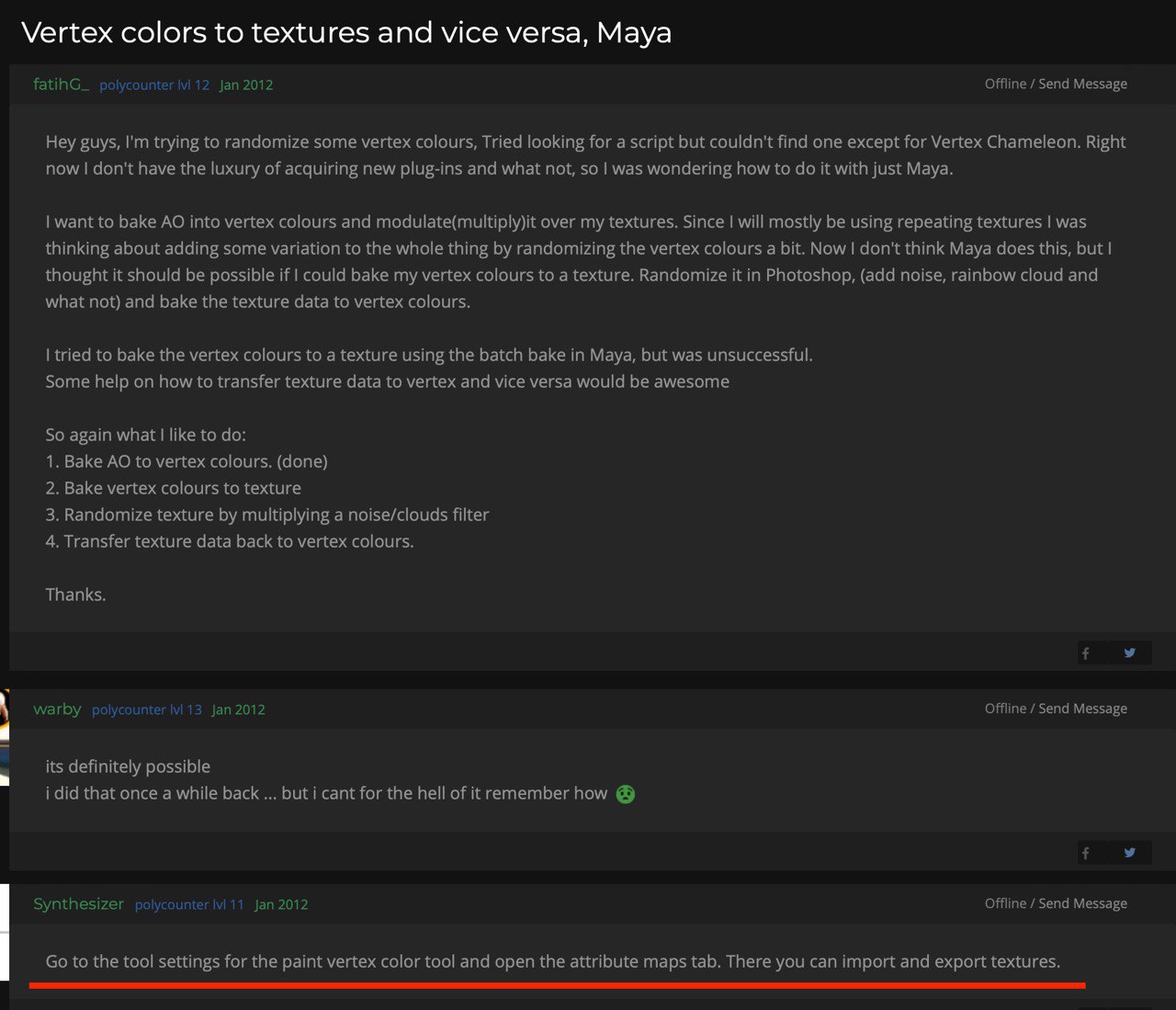Open fatihG_ user profile link
Image resolution: width=1176 pixels, height=1010 pixels.
[61, 84]
